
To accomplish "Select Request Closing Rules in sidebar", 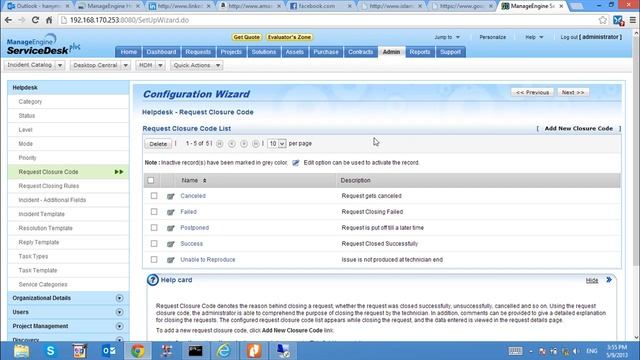I will [49, 186].
